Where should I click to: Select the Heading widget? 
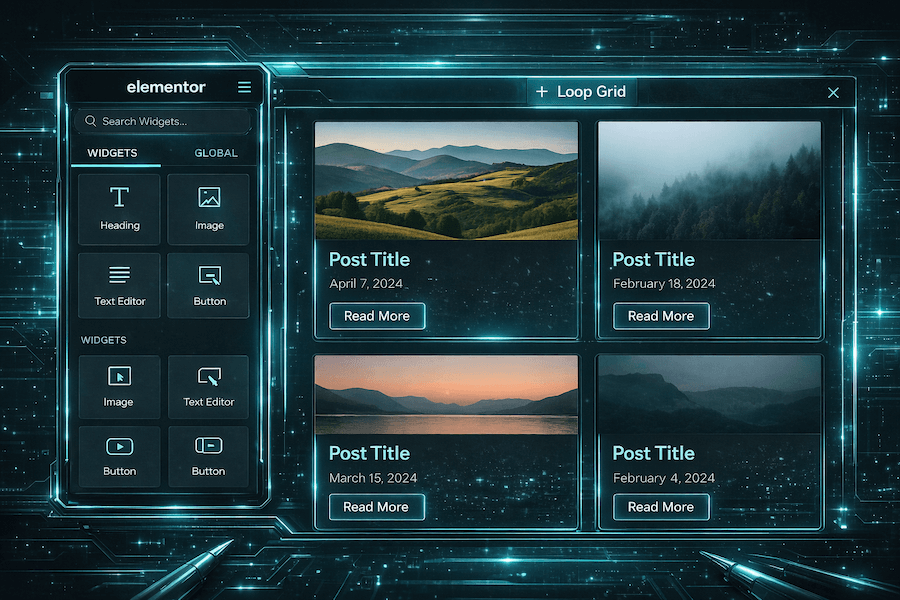120,209
